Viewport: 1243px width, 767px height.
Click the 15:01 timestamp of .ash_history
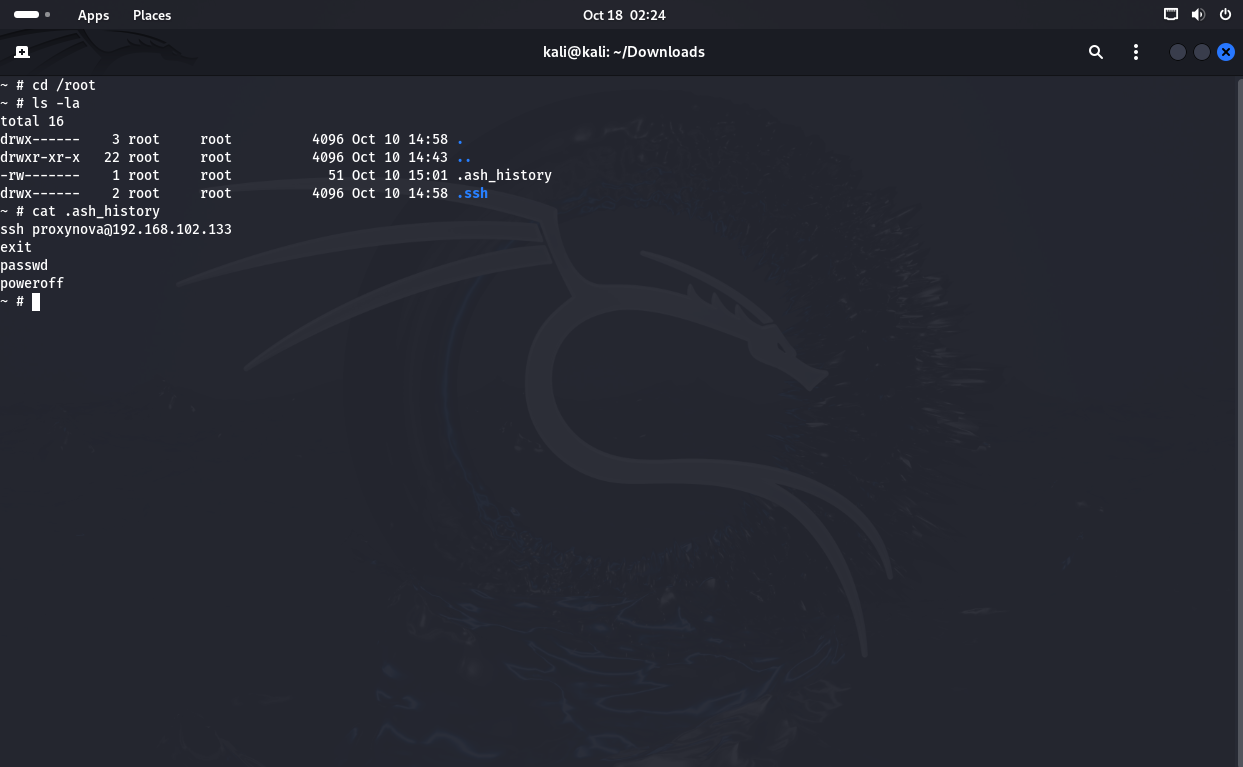point(428,175)
